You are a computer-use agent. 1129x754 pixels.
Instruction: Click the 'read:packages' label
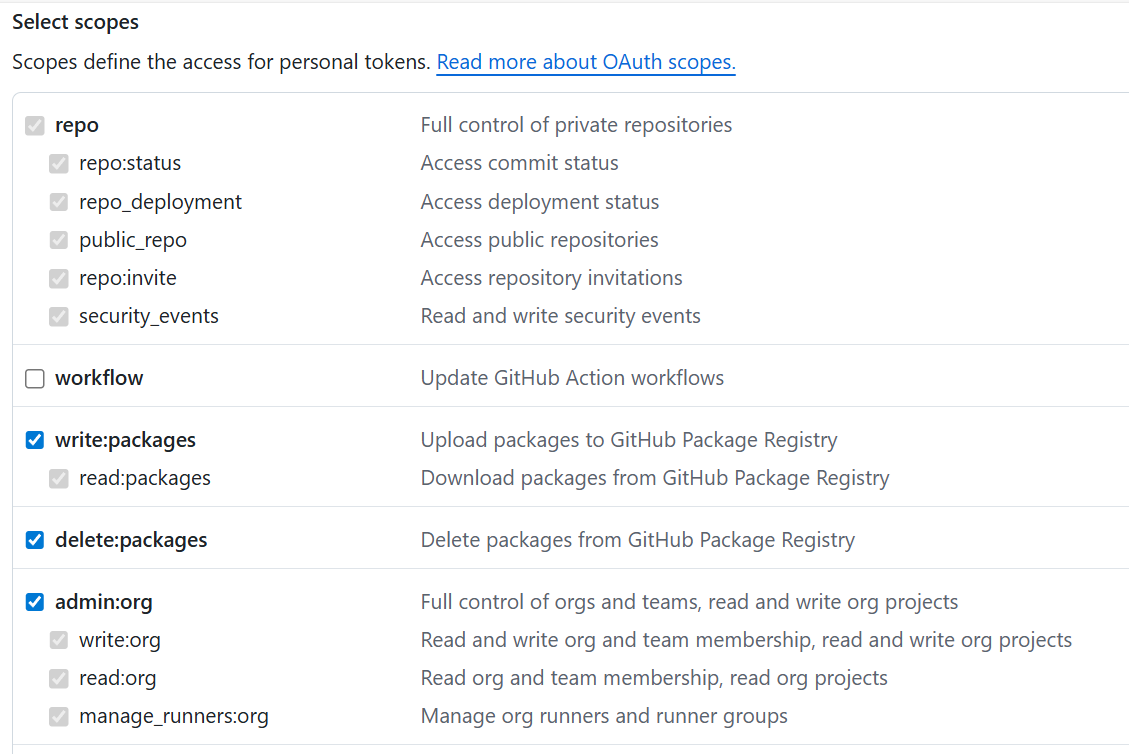[145, 478]
